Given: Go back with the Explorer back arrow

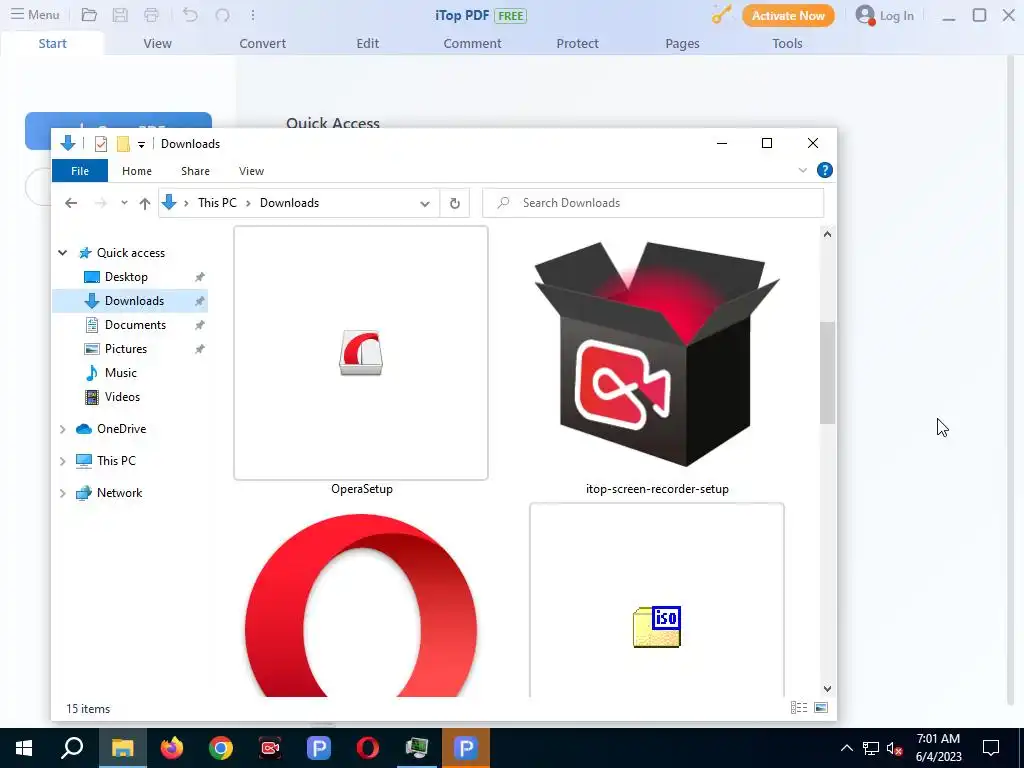Looking at the screenshot, I should tap(71, 203).
